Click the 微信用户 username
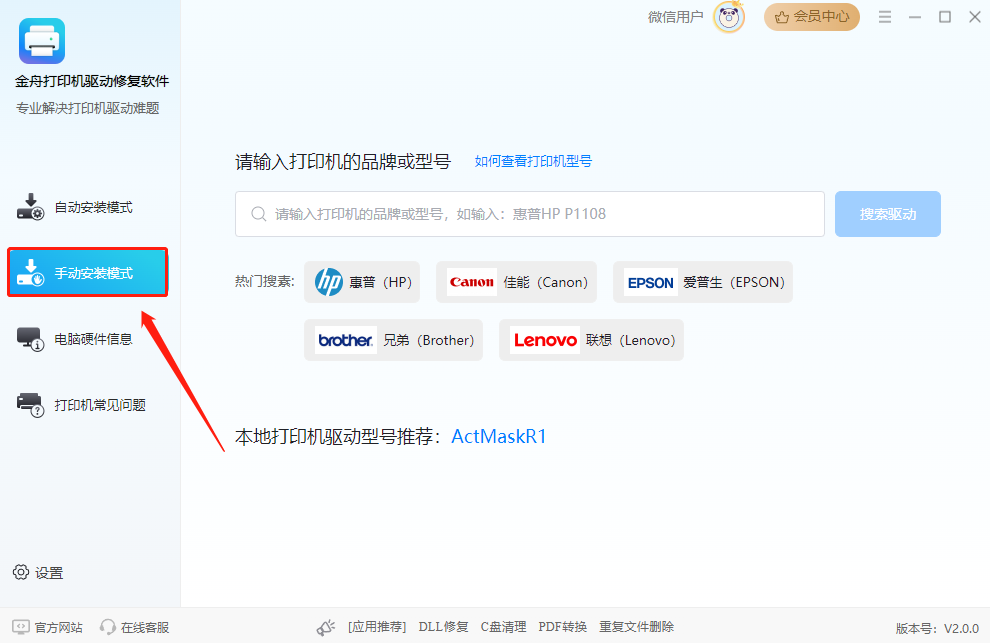Viewport: 990px width, 643px height. pyautogui.click(x=675, y=17)
